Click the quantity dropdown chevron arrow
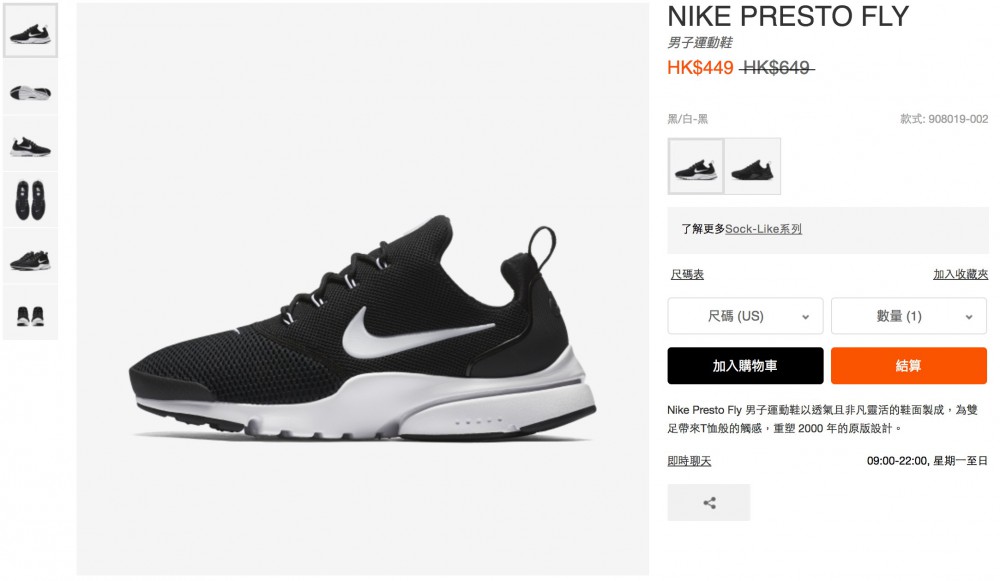Screen dimensions: 1000x581 point(969,317)
